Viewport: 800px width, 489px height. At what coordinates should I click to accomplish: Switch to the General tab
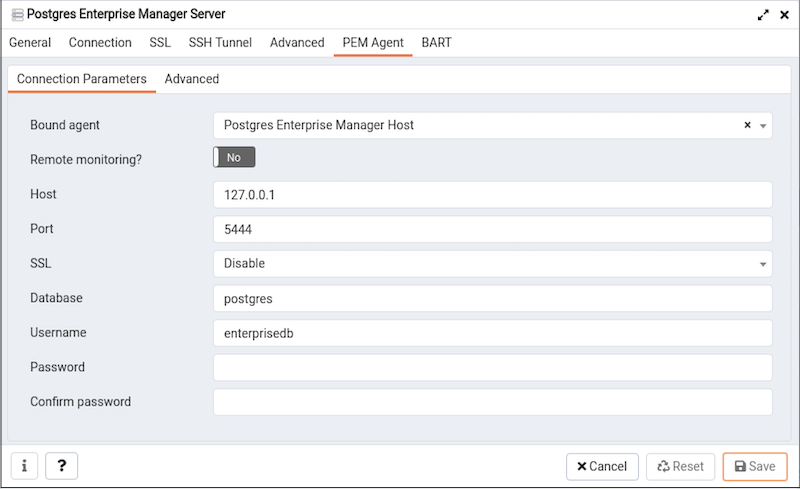(x=30, y=42)
